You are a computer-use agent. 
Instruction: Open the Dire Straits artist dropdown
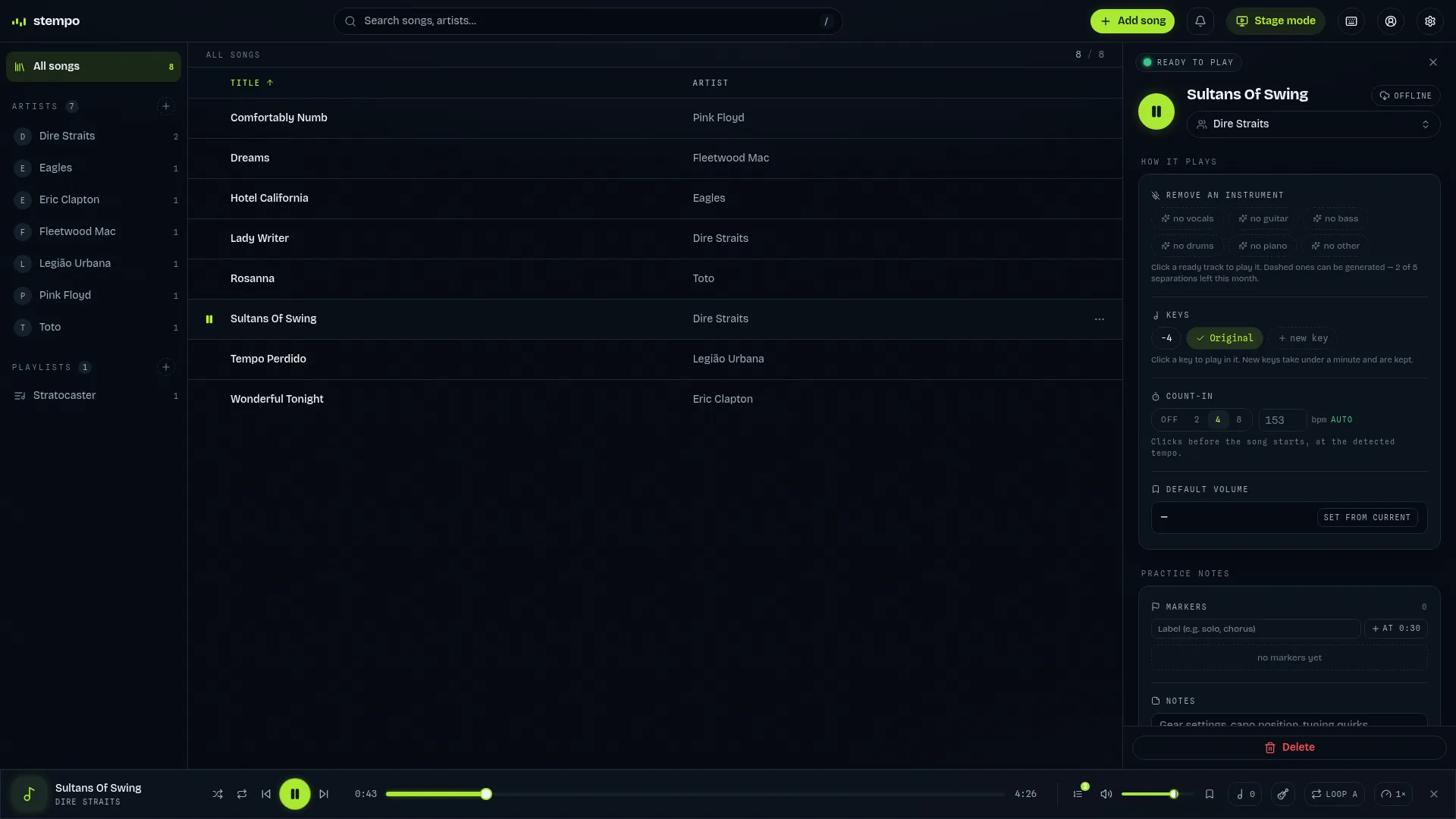pyautogui.click(x=1313, y=124)
